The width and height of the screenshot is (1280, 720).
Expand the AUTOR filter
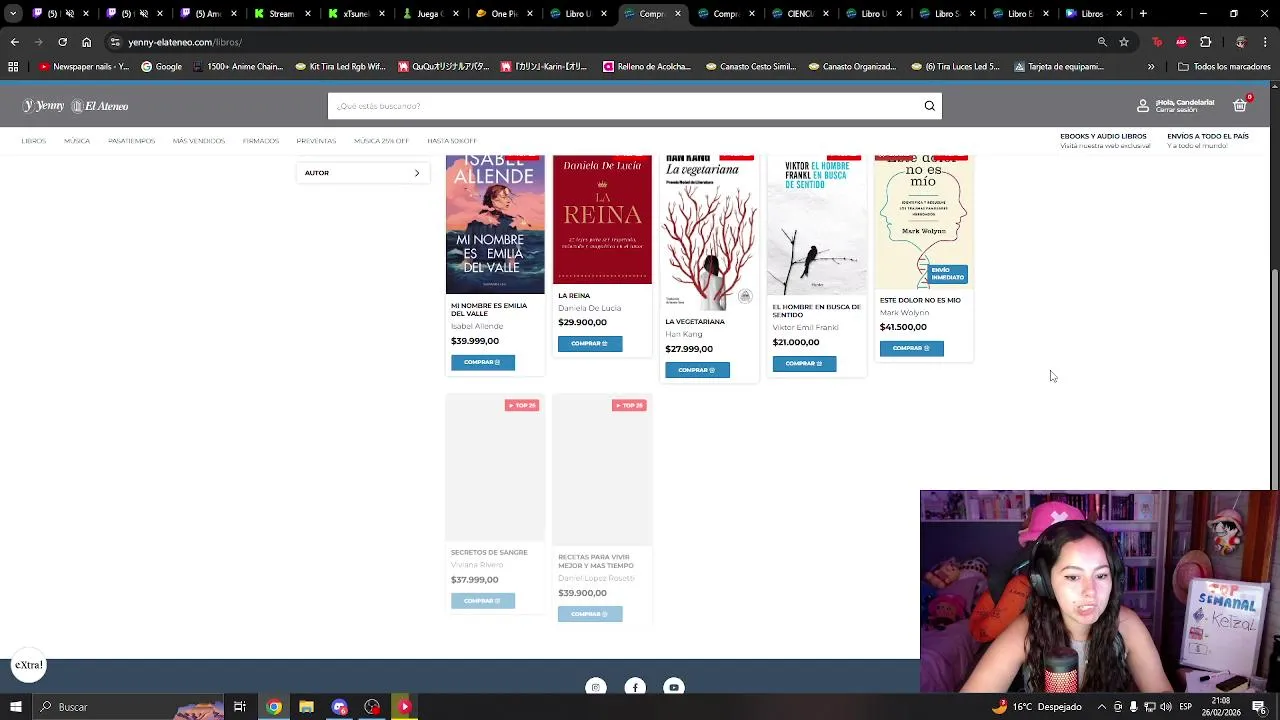[x=362, y=173]
